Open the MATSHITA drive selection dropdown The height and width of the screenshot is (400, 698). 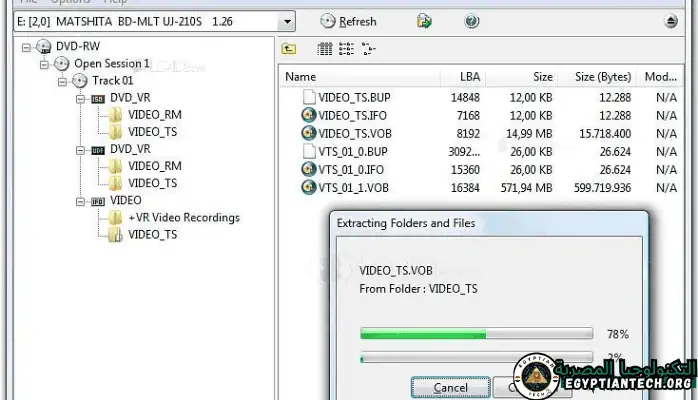click(x=287, y=21)
